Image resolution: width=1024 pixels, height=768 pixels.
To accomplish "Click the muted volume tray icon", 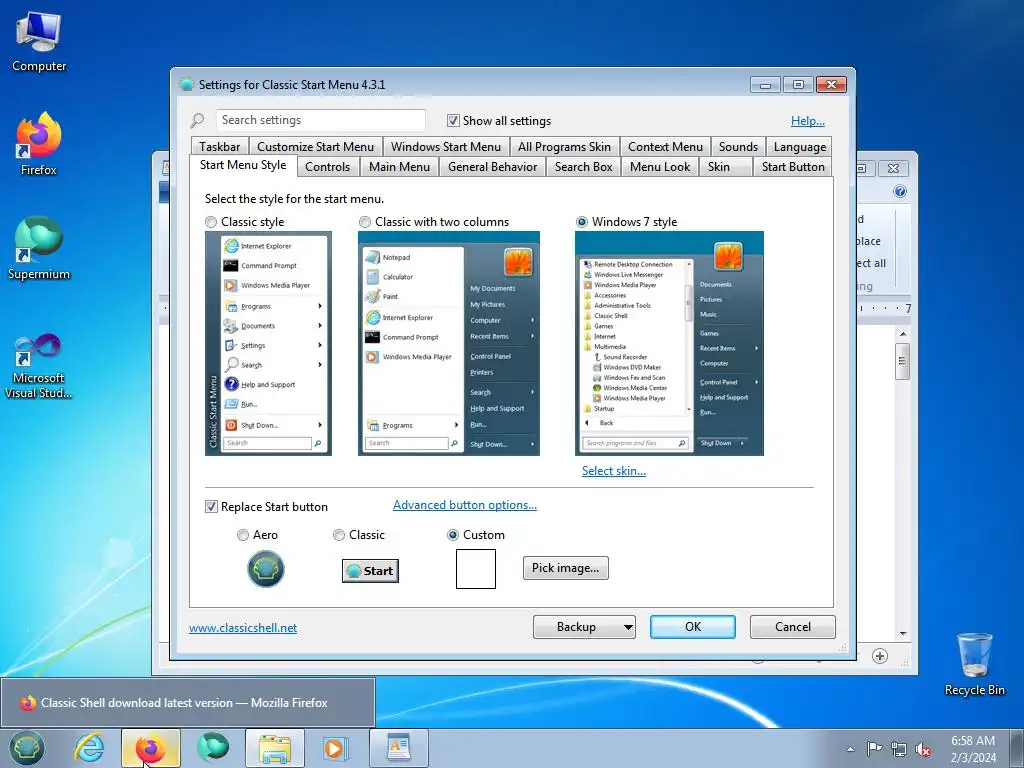I will [x=923, y=749].
